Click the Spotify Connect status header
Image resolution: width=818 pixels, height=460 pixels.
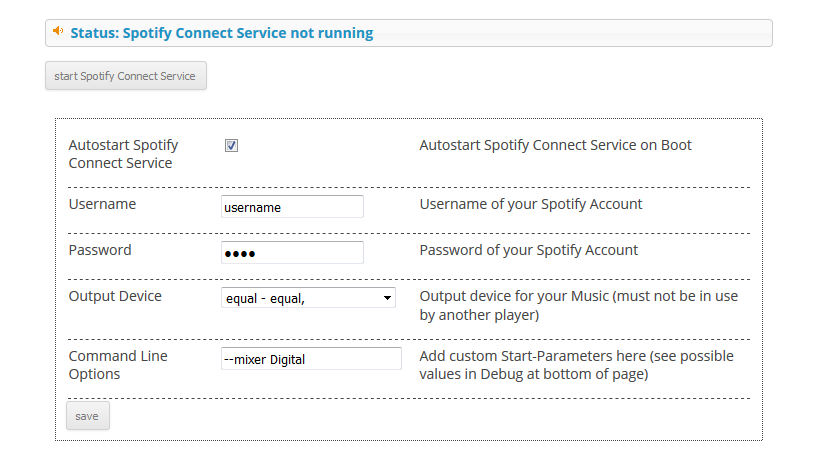click(x=408, y=33)
